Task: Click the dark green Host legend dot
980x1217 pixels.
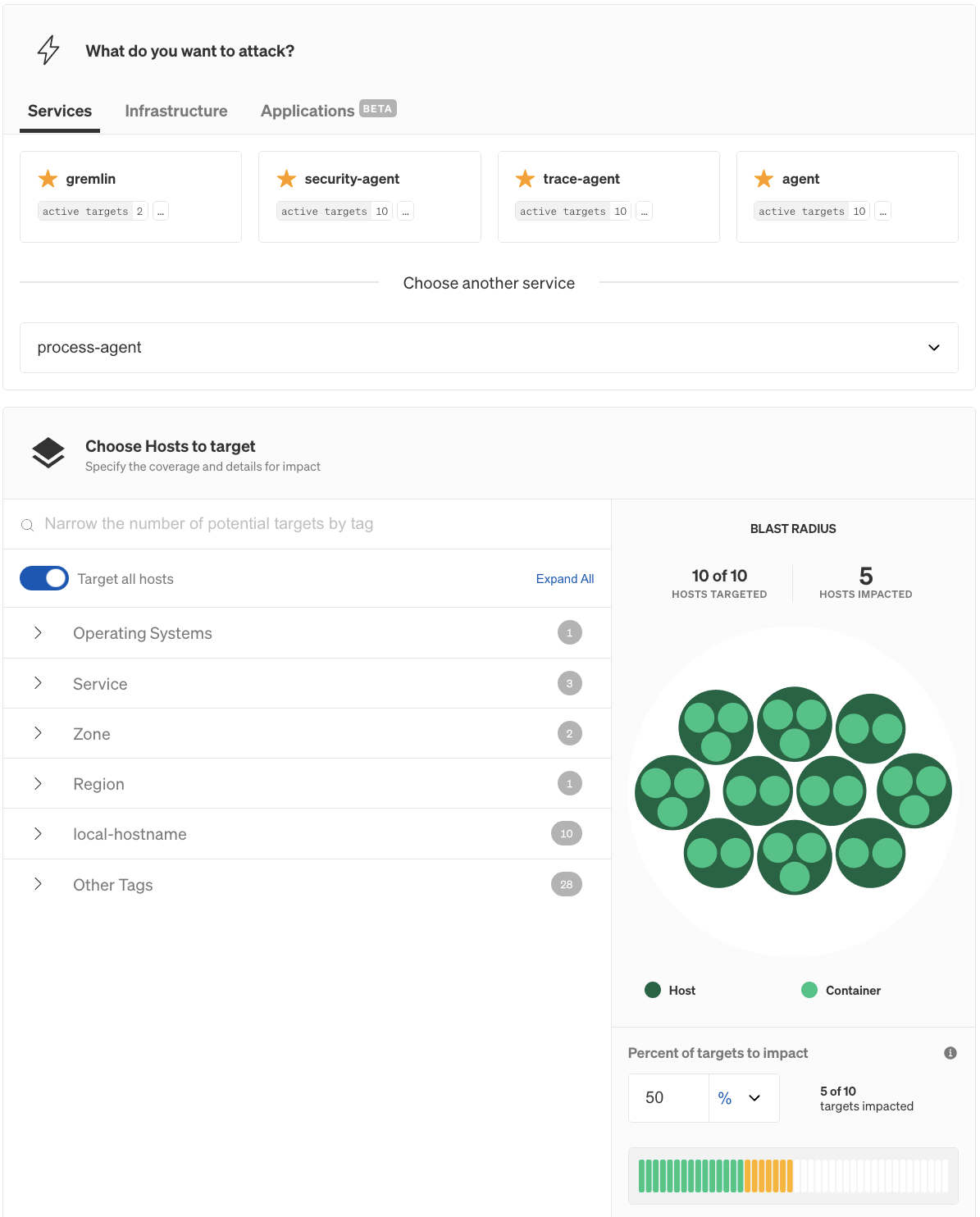Action: (x=653, y=990)
